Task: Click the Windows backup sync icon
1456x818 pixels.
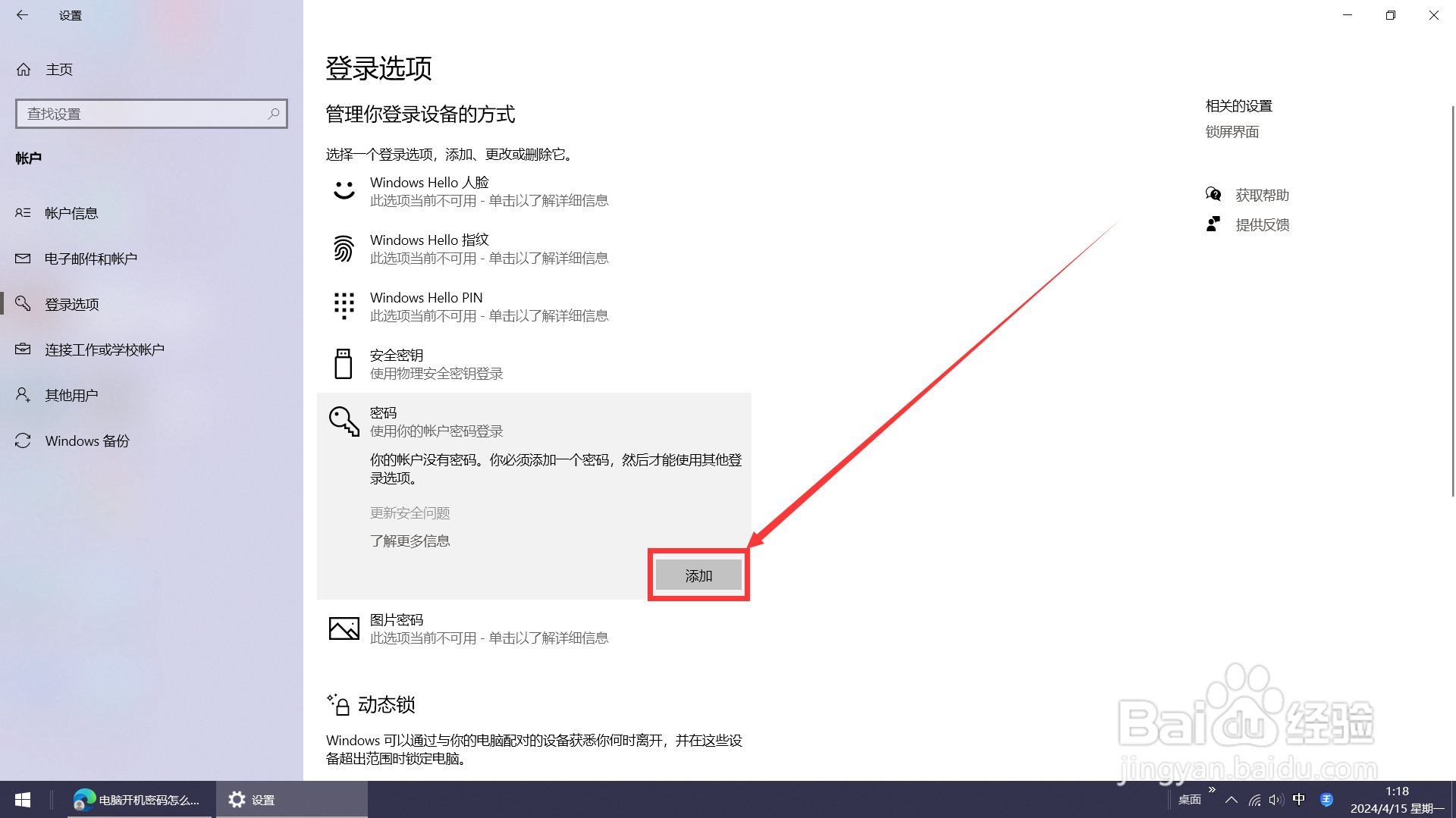Action: (23, 440)
